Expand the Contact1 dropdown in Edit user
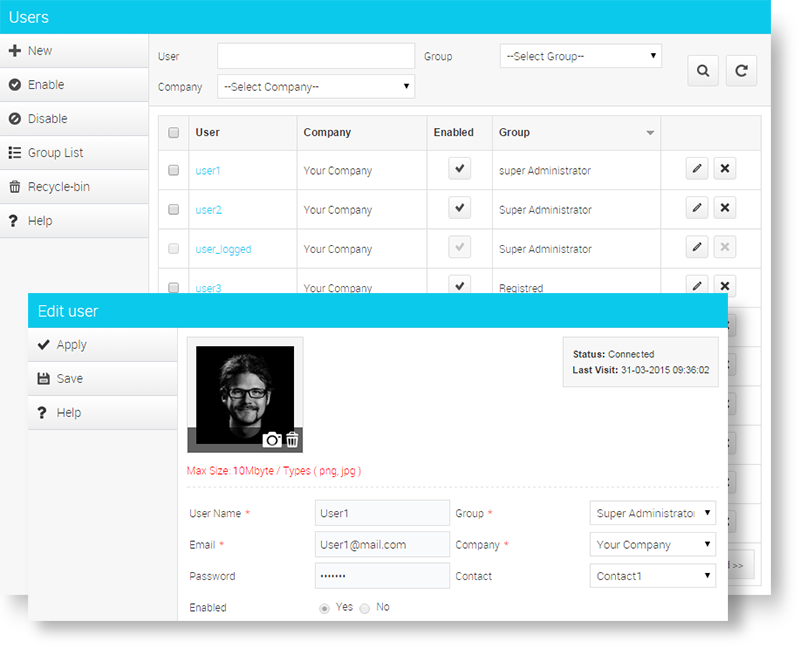 pos(653,576)
